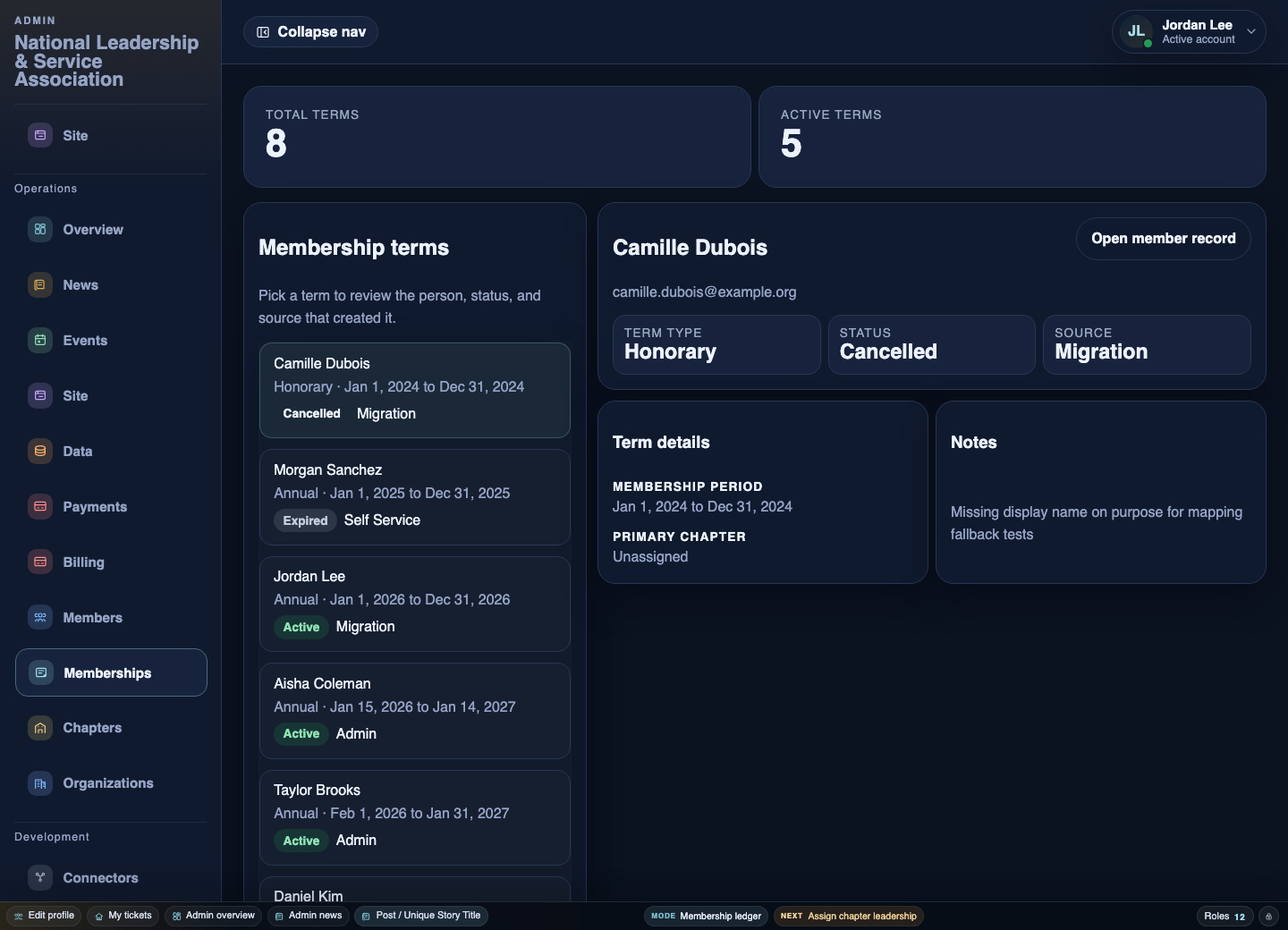Screen dimensions: 1288x930
Task: Click the Assign chapter leadership next step
Action: pos(848,917)
